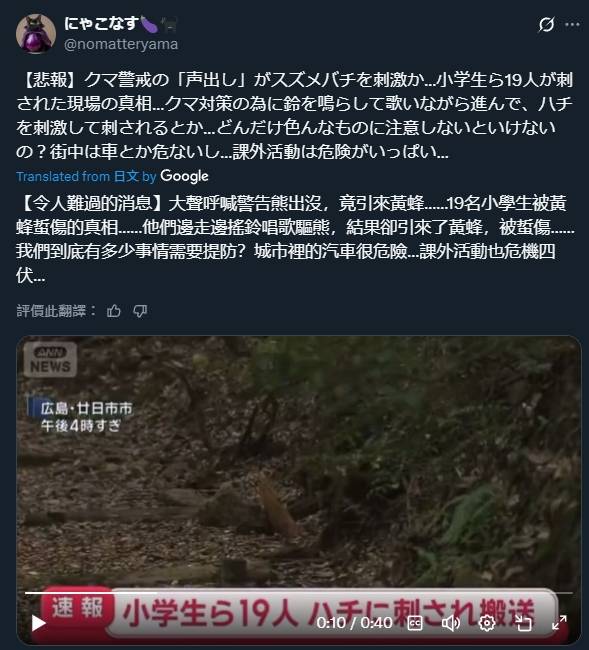
Task: Click the 'Translated from 日文 by' link
Action: (x=86, y=177)
